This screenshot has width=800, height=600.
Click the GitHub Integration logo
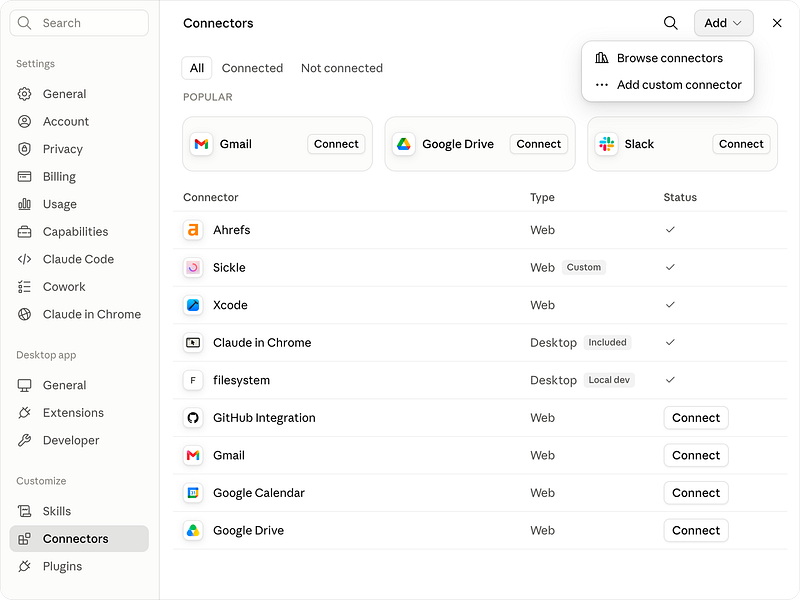tap(193, 418)
